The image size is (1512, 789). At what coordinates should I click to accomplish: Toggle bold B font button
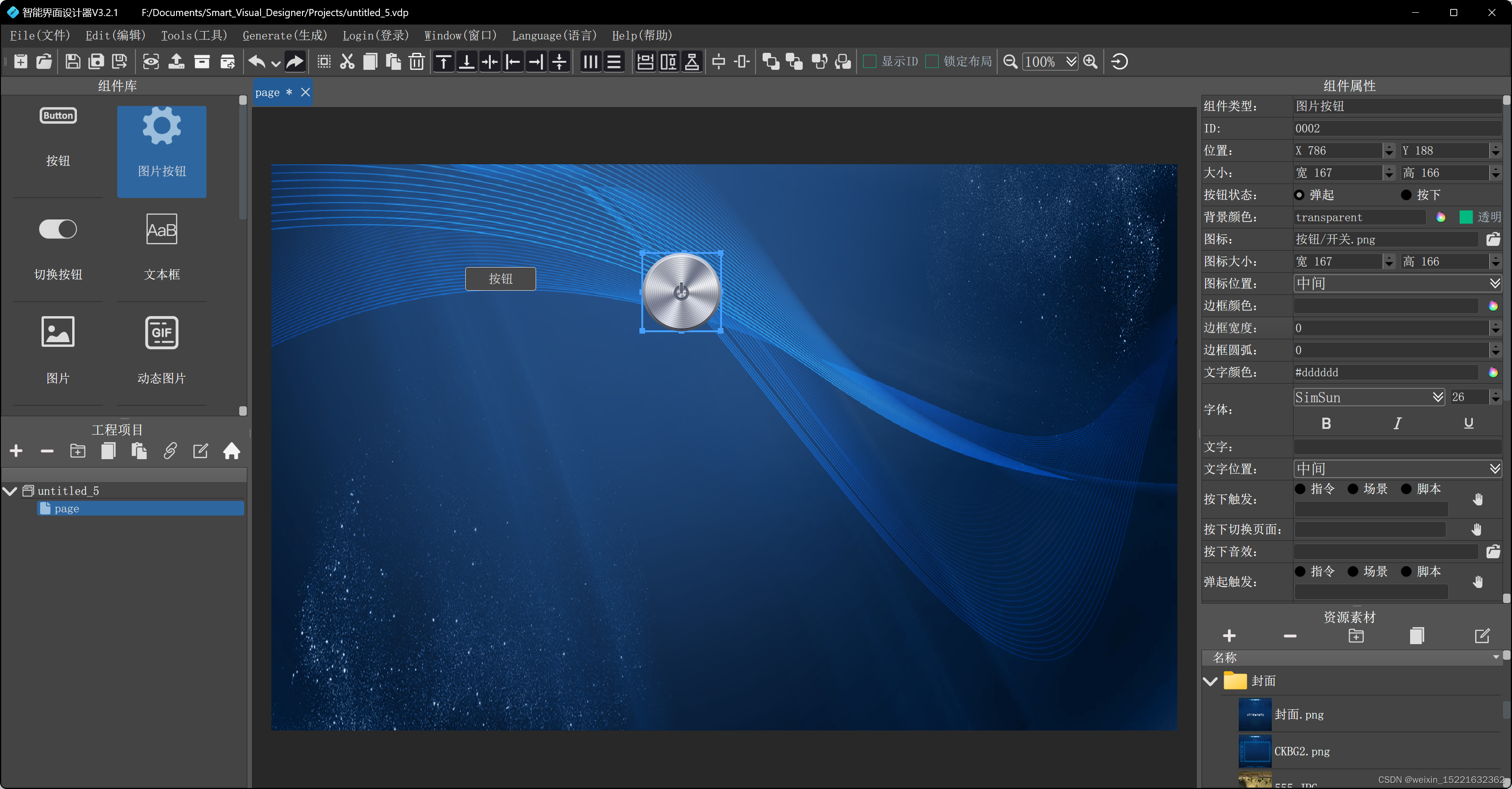pyautogui.click(x=1325, y=423)
